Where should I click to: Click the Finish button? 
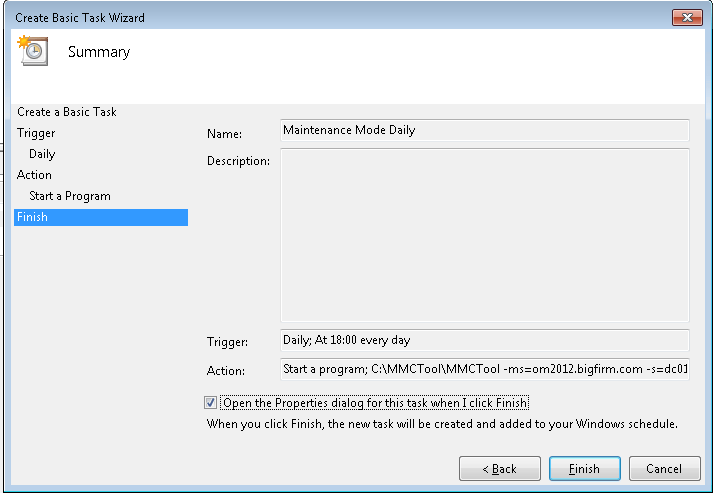click(x=584, y=468)
